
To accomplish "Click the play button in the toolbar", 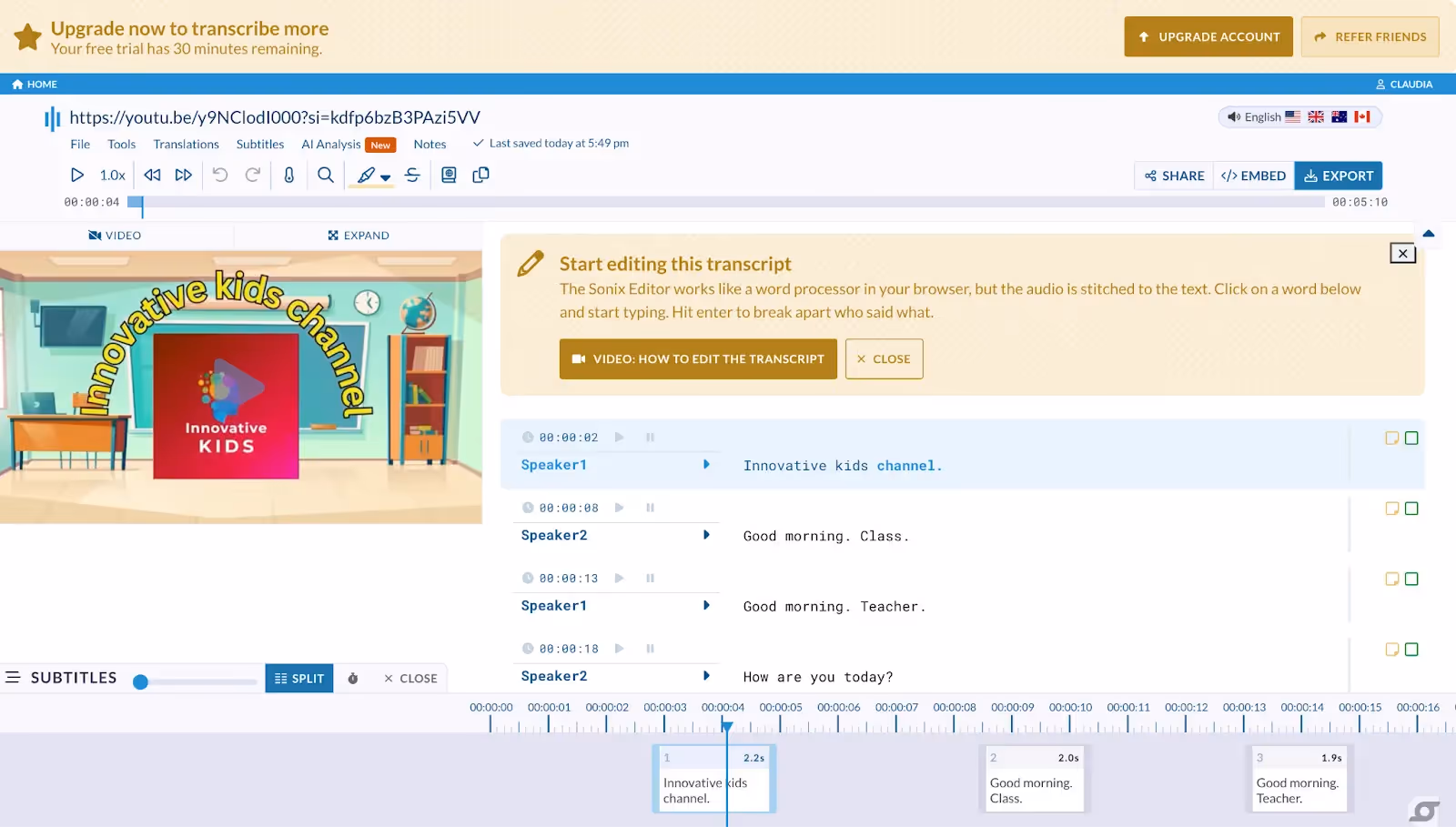I will [77, 175].
